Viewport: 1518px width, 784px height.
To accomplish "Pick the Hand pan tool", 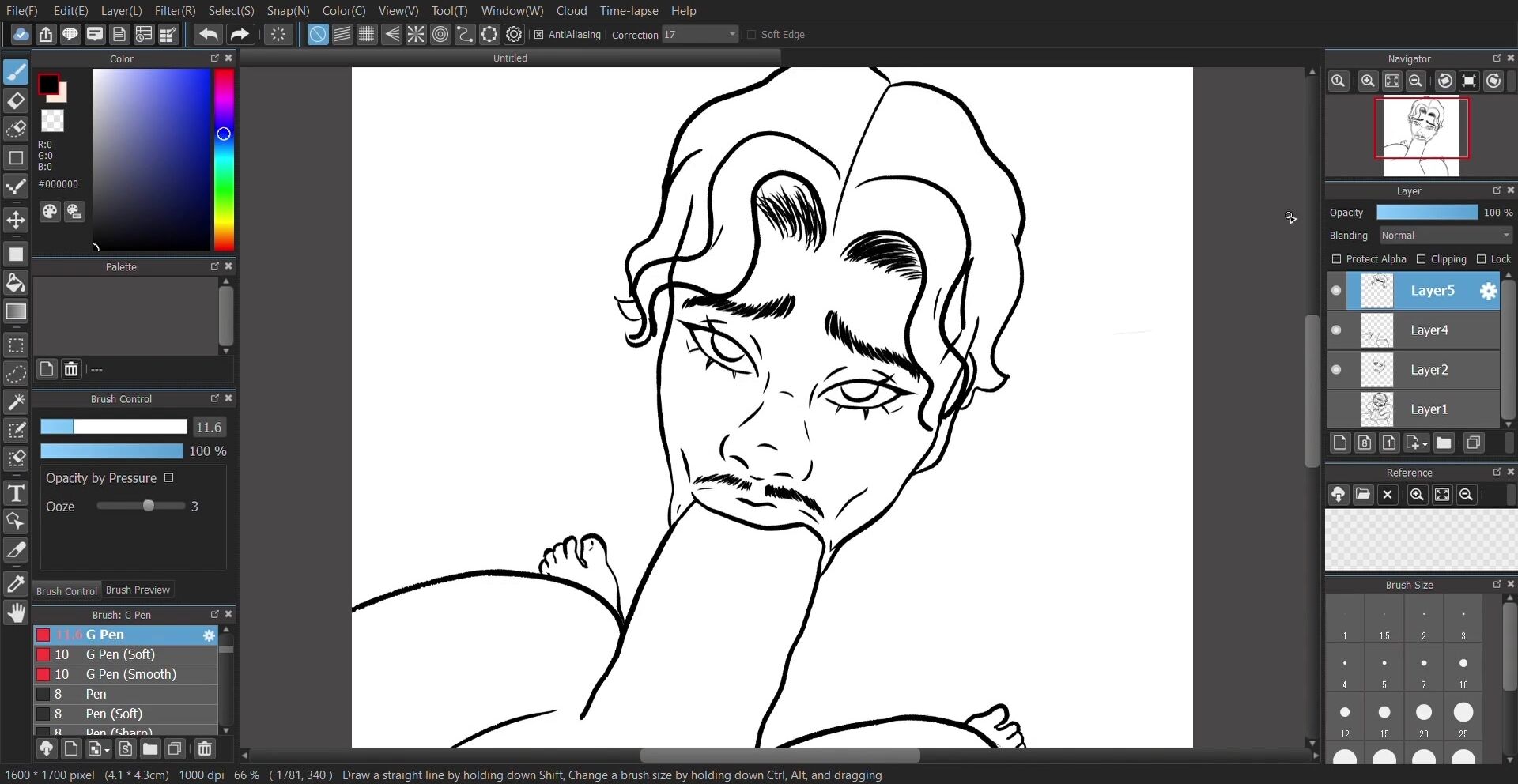I will [x=16, y=613].
